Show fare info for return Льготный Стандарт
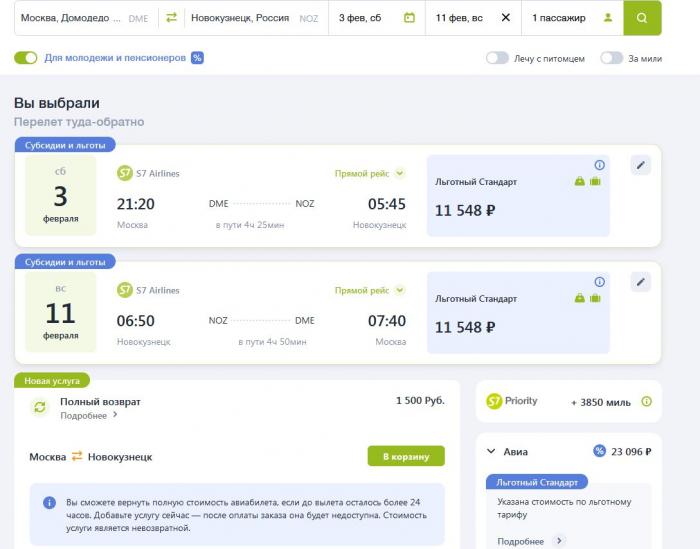The height and width of the screenshot is (549, 700). pyautogui.click(x=600, y=282)
